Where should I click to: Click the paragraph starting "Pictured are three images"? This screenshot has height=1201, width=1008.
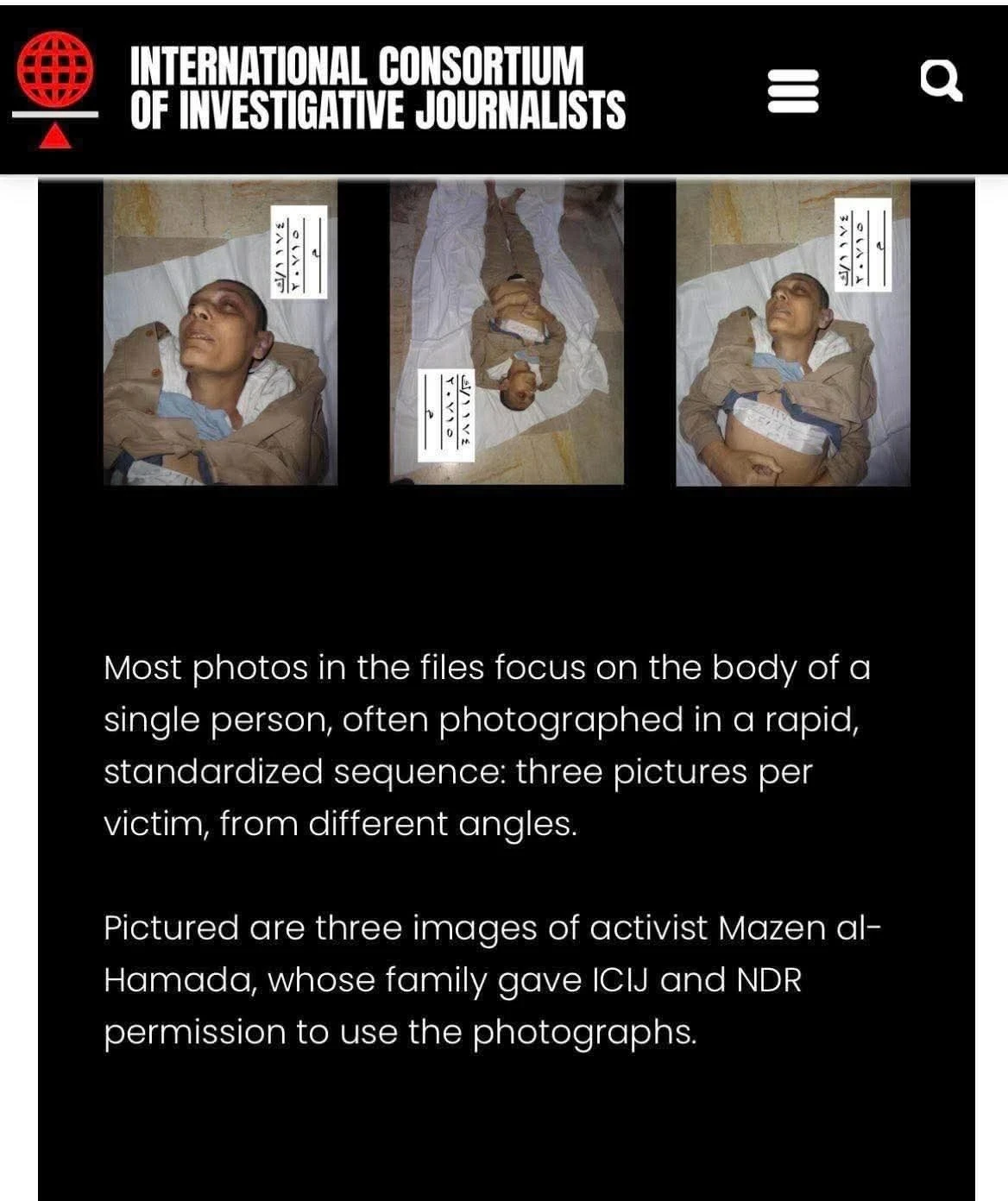click(493, 980)
